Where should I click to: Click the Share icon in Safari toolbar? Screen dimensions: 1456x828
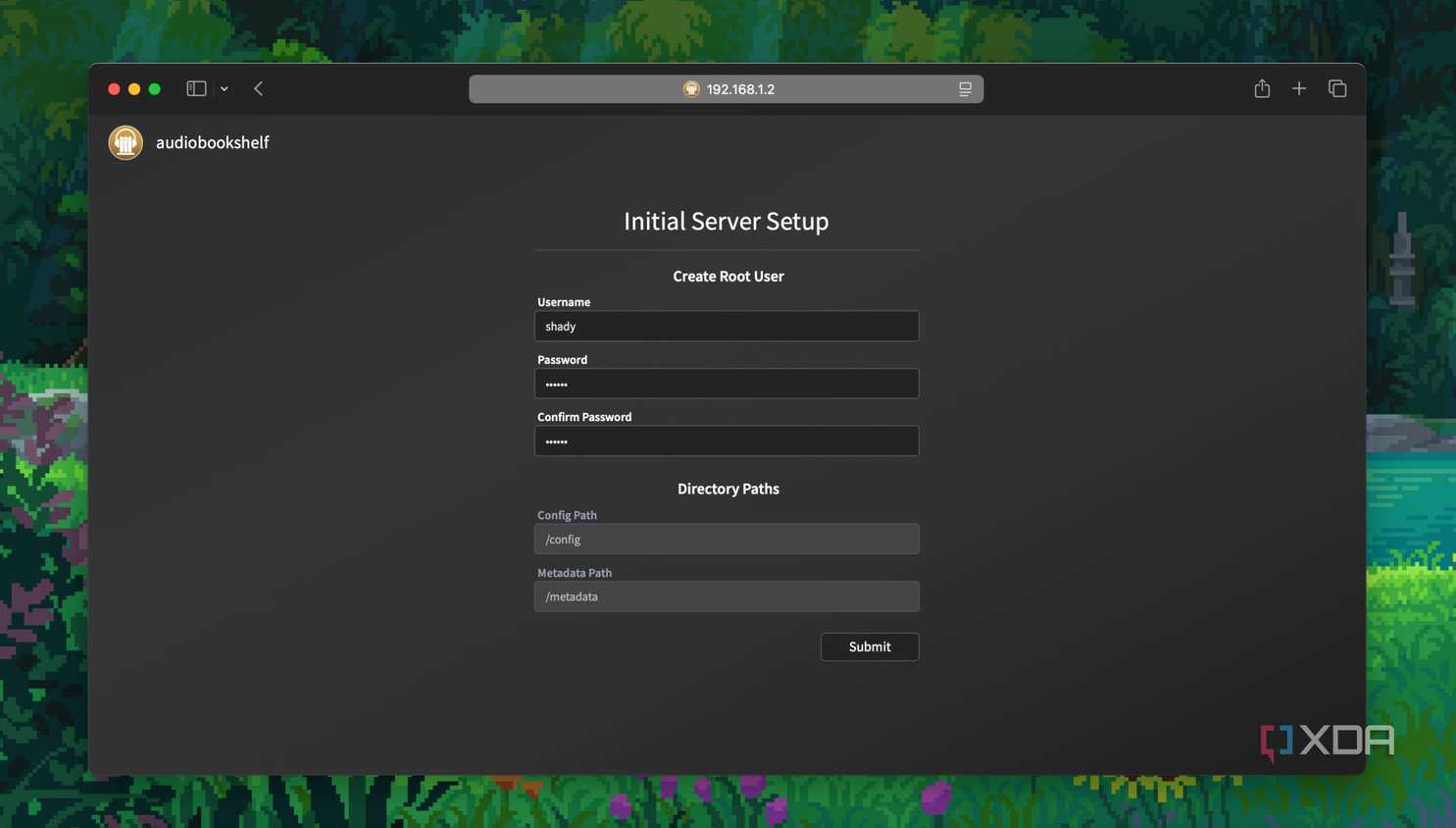coord(1262,88)
